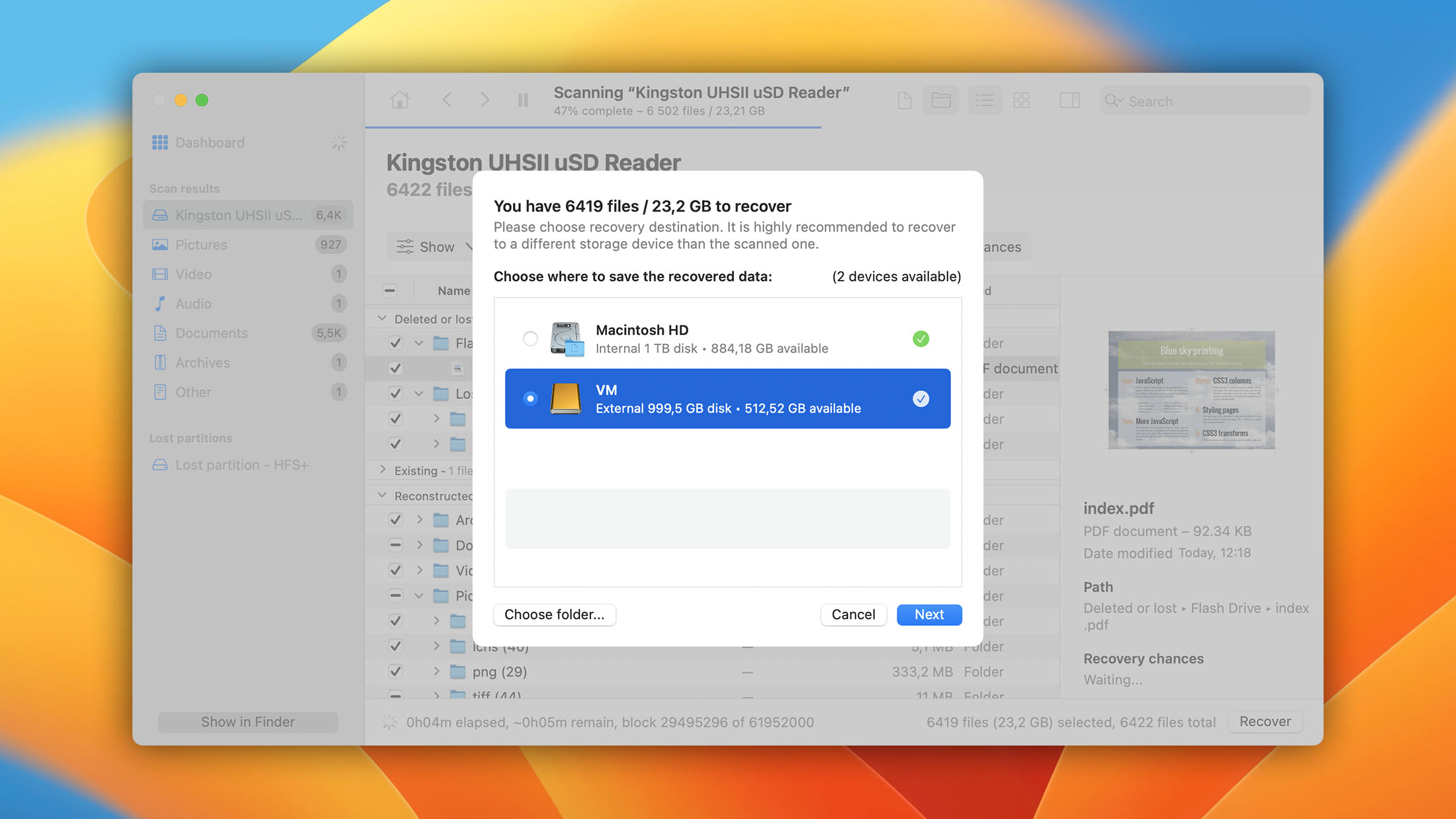Toggle checkbox for the PDF document row

(x=395, y=368)
